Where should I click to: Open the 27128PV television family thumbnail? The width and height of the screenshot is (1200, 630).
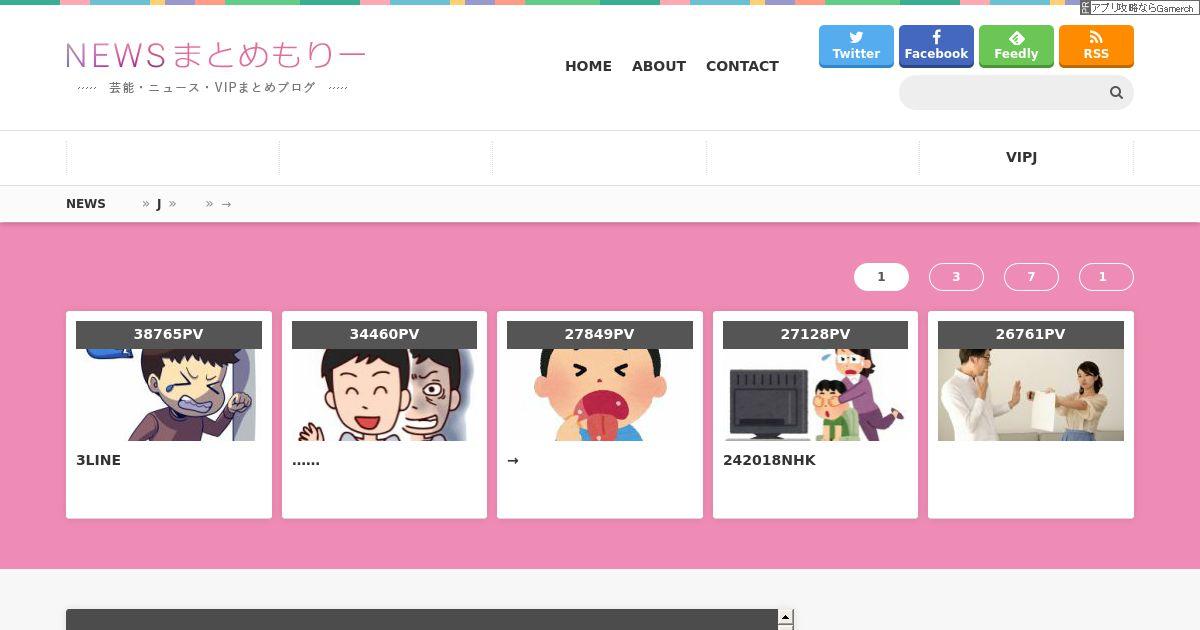[815, 395]
